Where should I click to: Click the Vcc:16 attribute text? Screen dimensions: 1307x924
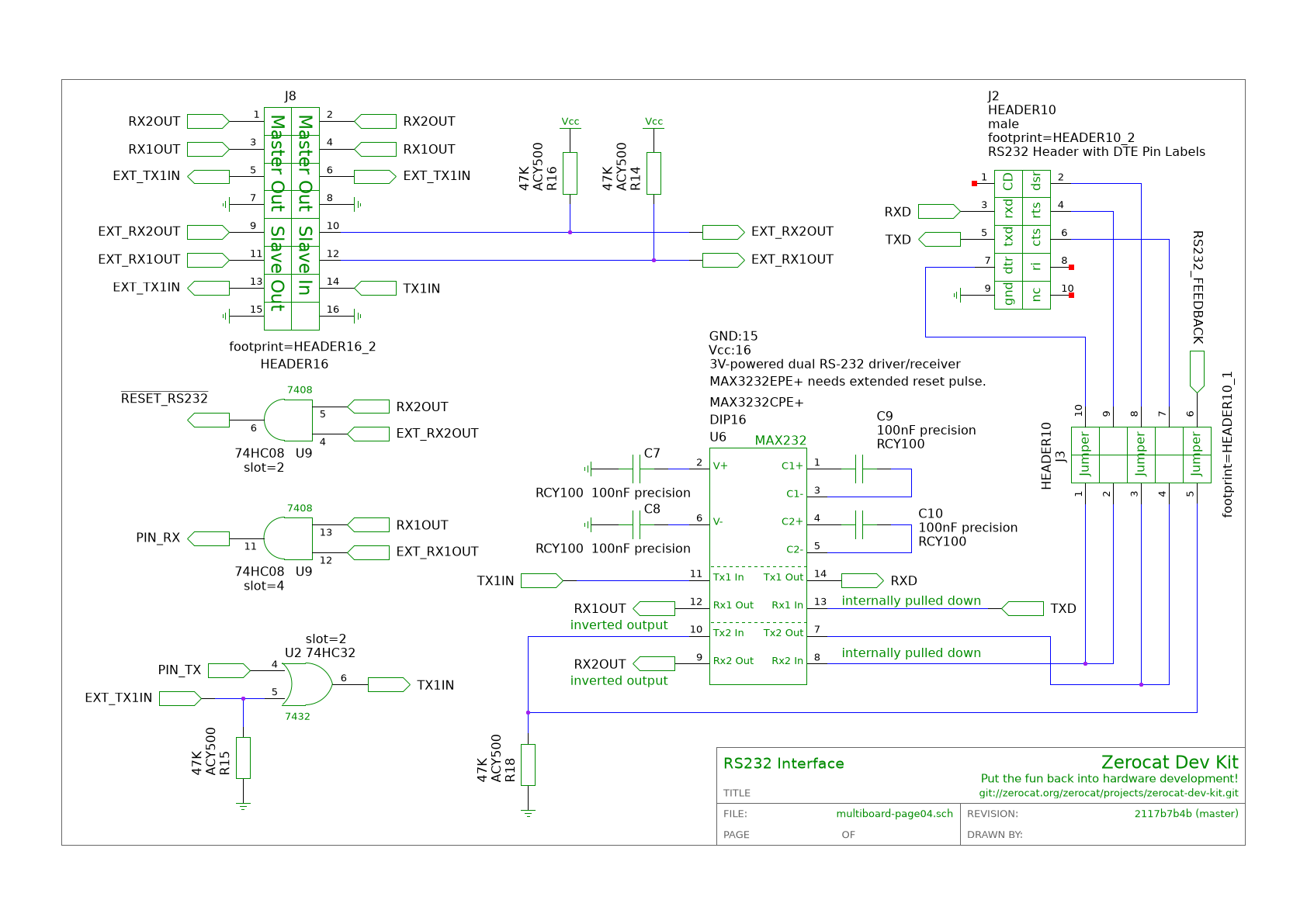[730, 350]
